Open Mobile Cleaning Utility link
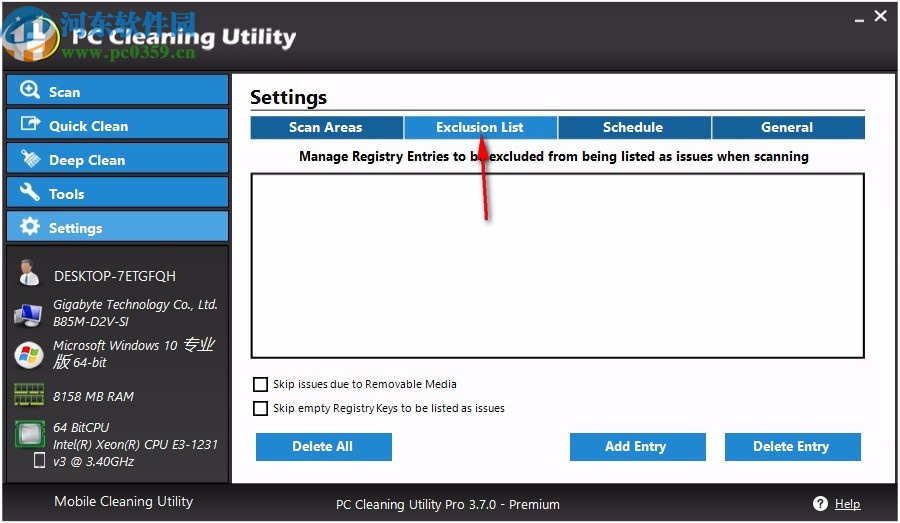 pyautogui.click(x=123, y=501)
